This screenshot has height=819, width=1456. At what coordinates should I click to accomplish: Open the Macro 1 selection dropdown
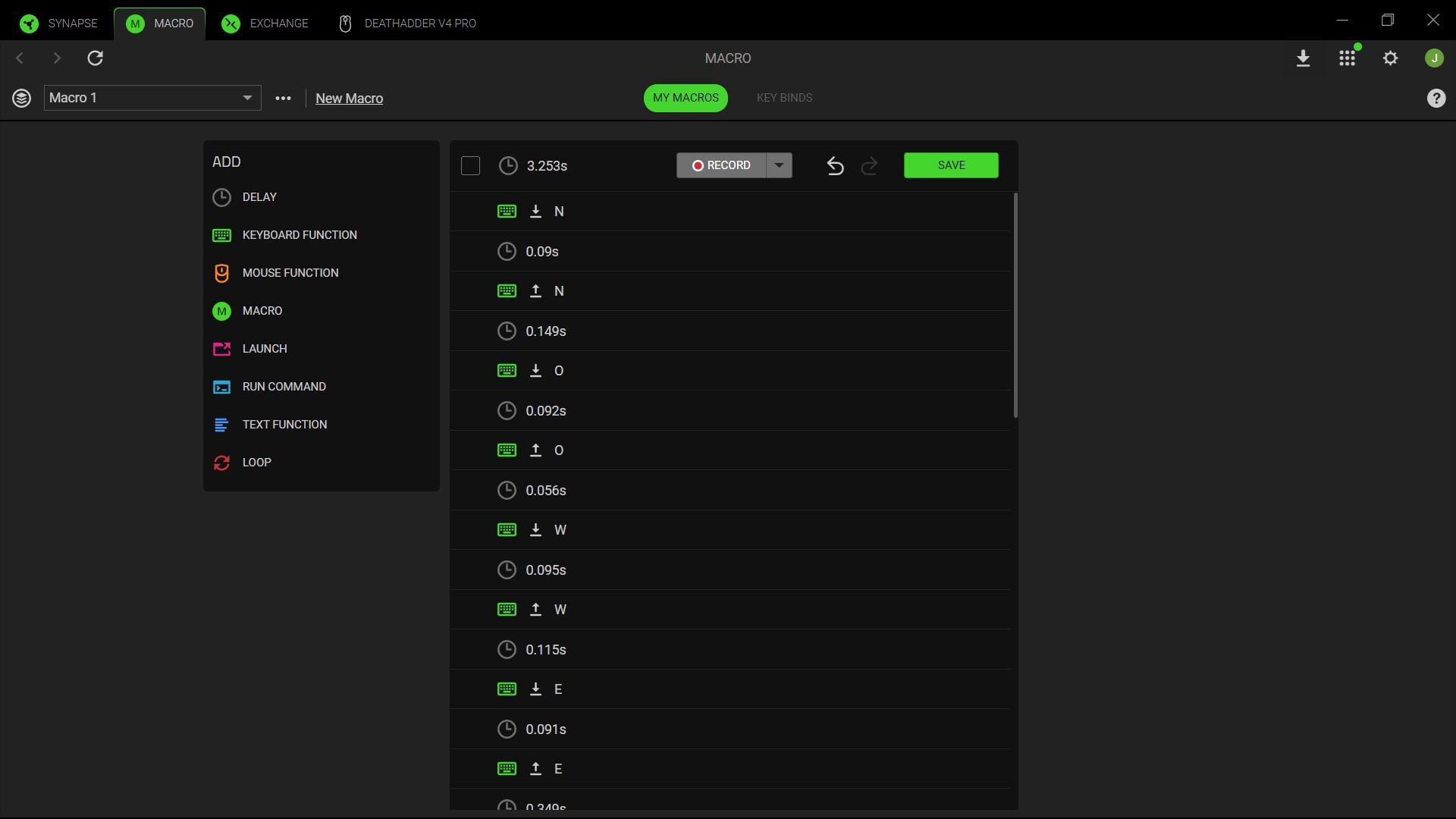[x=152, y=98]
